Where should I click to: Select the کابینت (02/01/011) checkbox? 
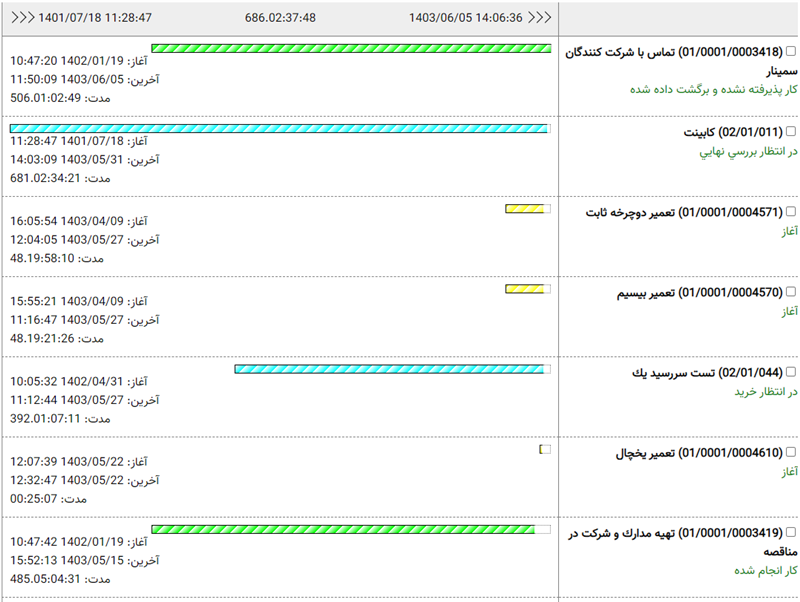pyautogui.click(x=791, y=132)
